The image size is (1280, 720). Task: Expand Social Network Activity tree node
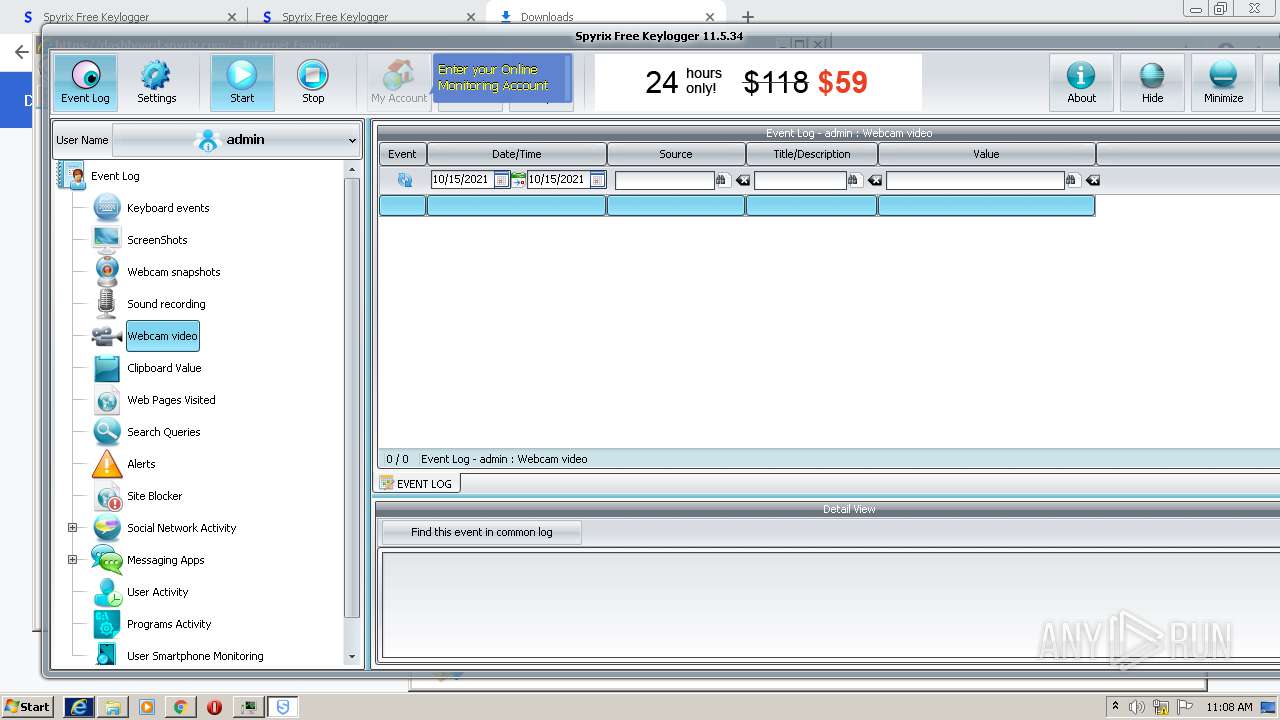pyautogui.click(x=72, y=528)
